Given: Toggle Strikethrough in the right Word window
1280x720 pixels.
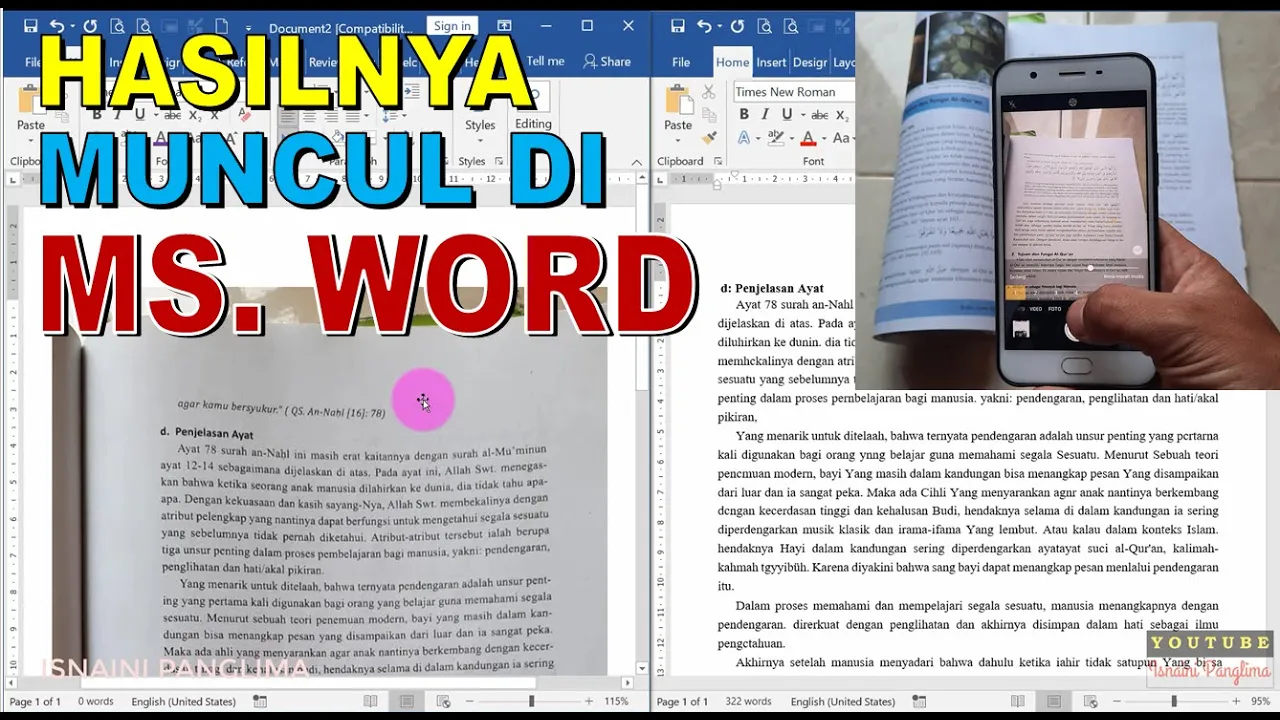Looking at the screenshot, I should click(820, 115).
